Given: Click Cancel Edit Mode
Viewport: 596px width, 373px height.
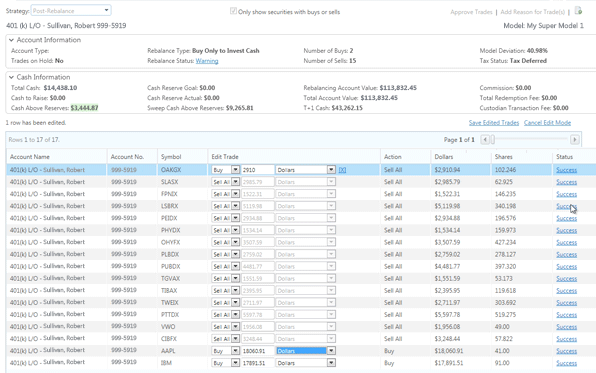Looking at the screenshot, I should click(x=547, y=123).
